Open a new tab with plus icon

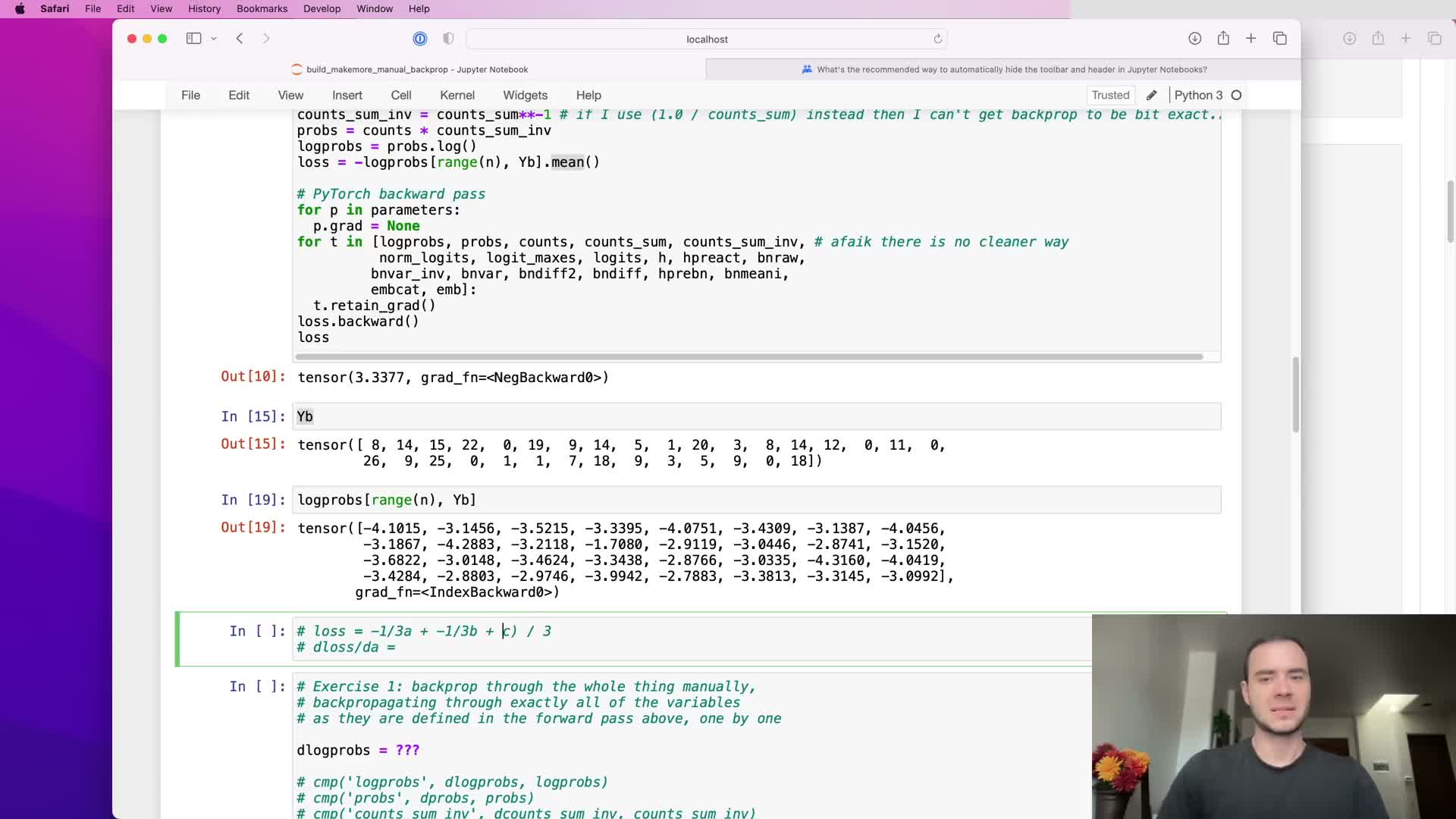(x=1251, y=39)
